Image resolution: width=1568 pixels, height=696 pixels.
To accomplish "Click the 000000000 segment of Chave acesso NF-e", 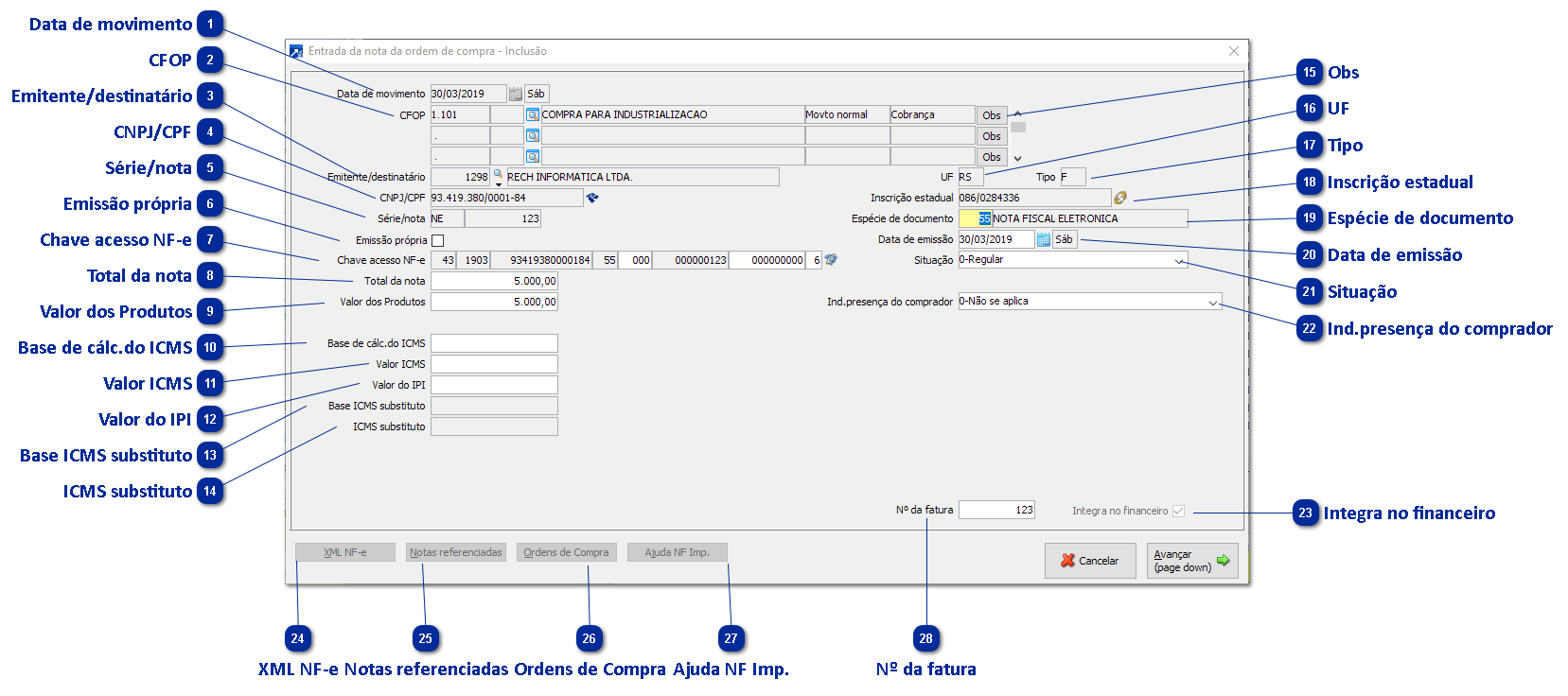I will point(767,260).
